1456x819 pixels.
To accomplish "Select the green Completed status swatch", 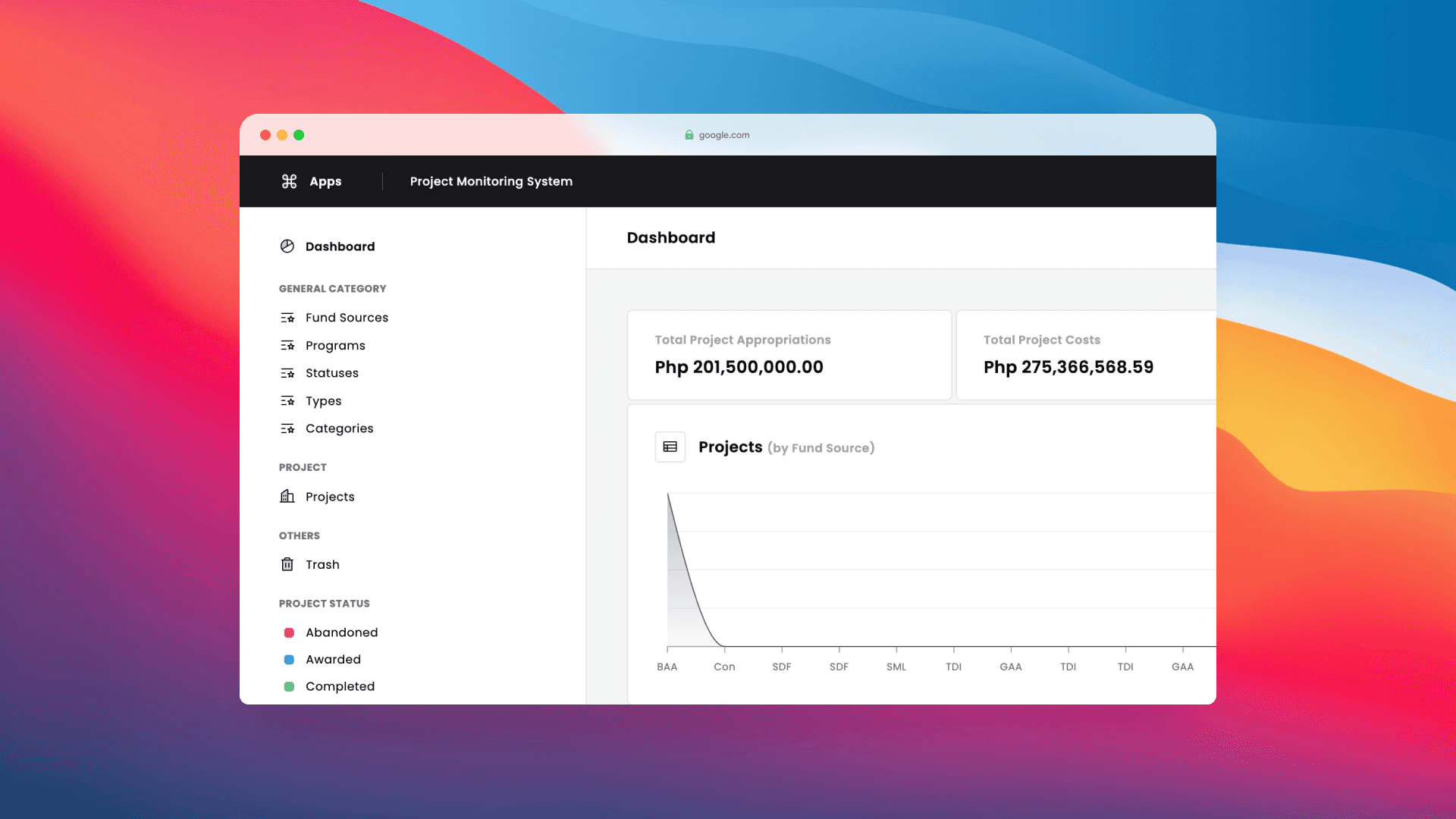I will coord(289,686).
